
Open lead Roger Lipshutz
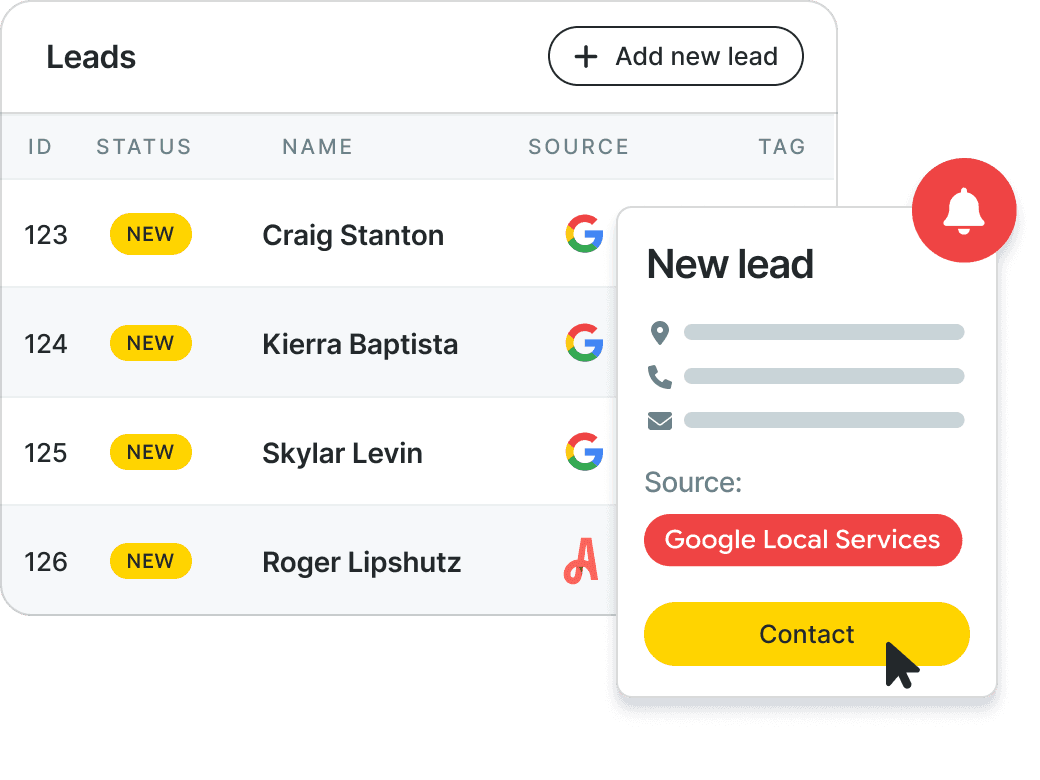pyautogui.click(x=361, y=562)
